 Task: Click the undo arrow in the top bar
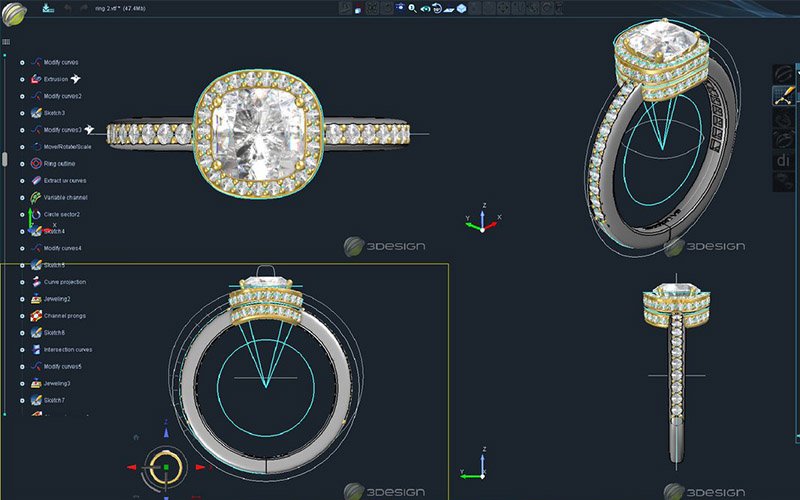(x=68, y=8)
